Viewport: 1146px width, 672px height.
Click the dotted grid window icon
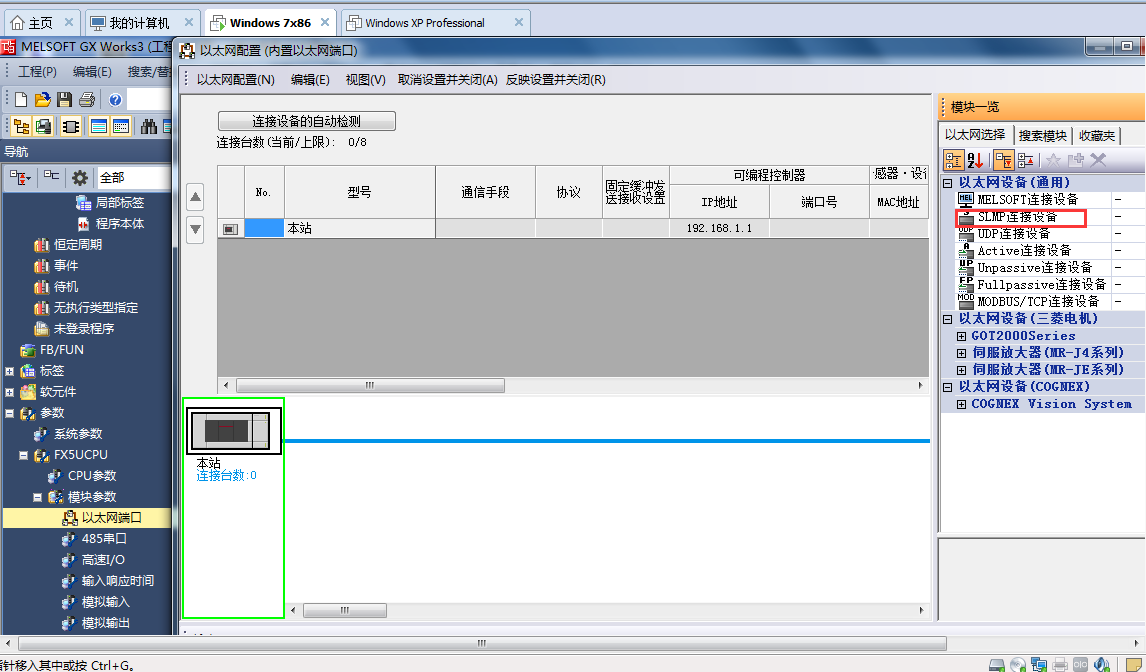pos(121,127)
